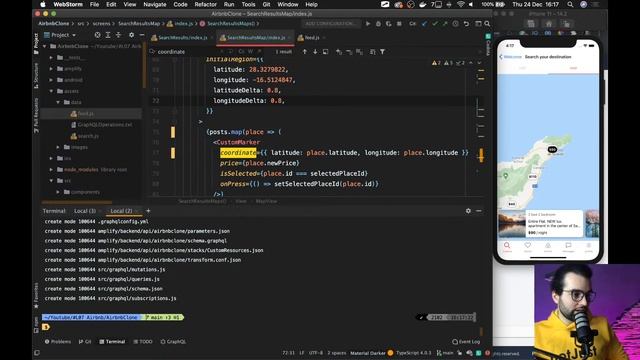Open macOS Spotlight search in the menu bar

570,4
